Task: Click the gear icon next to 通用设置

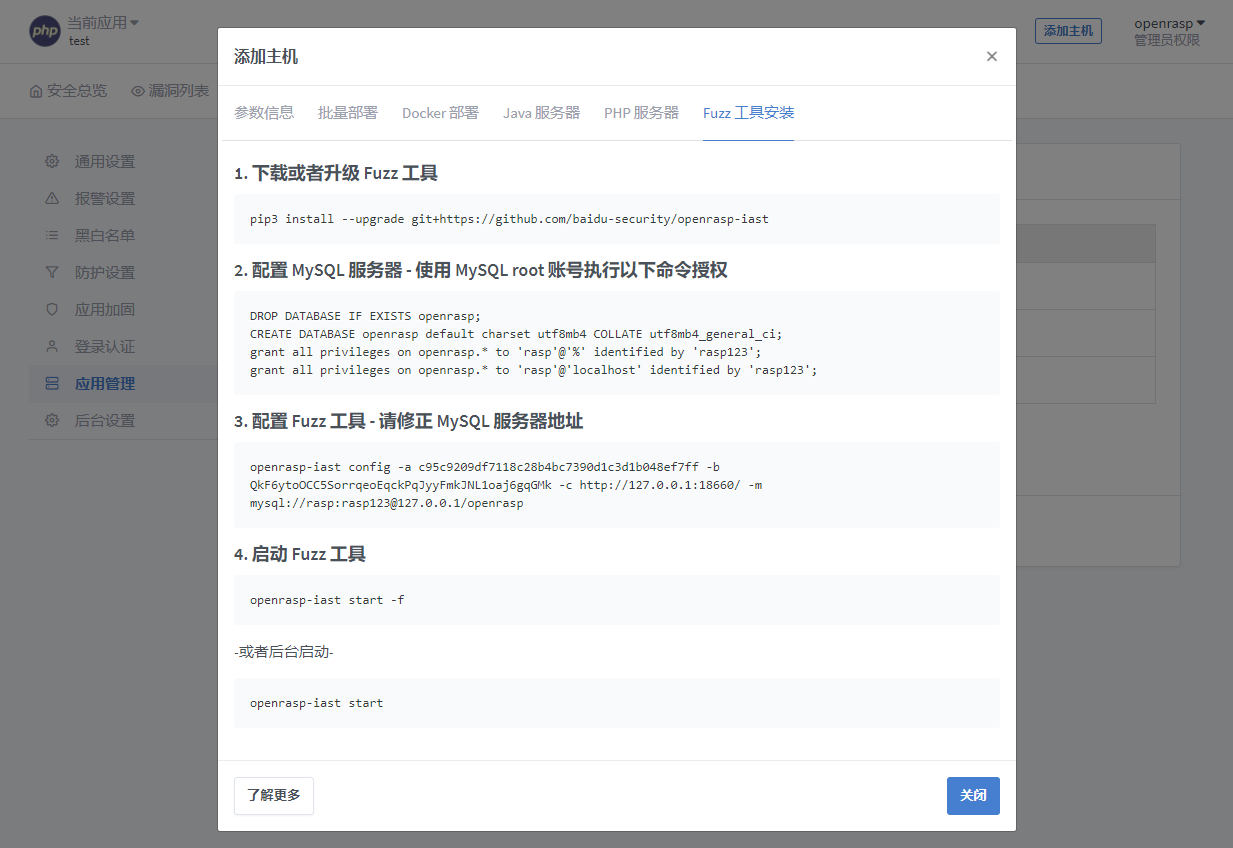Action: pyautogui.click(x=52, y=161)
